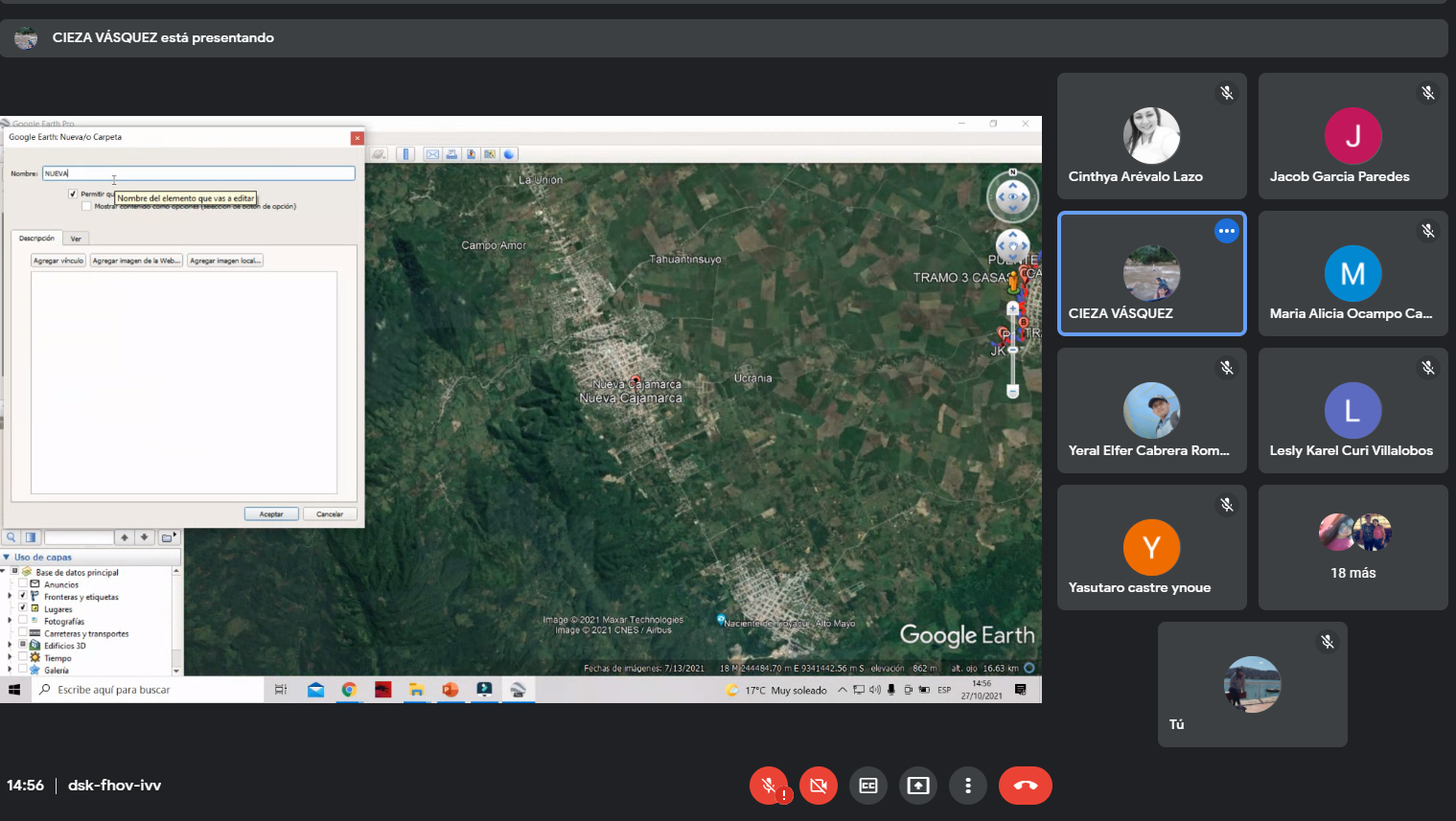
Task: Open Meet more options menu
Action: 968,786
